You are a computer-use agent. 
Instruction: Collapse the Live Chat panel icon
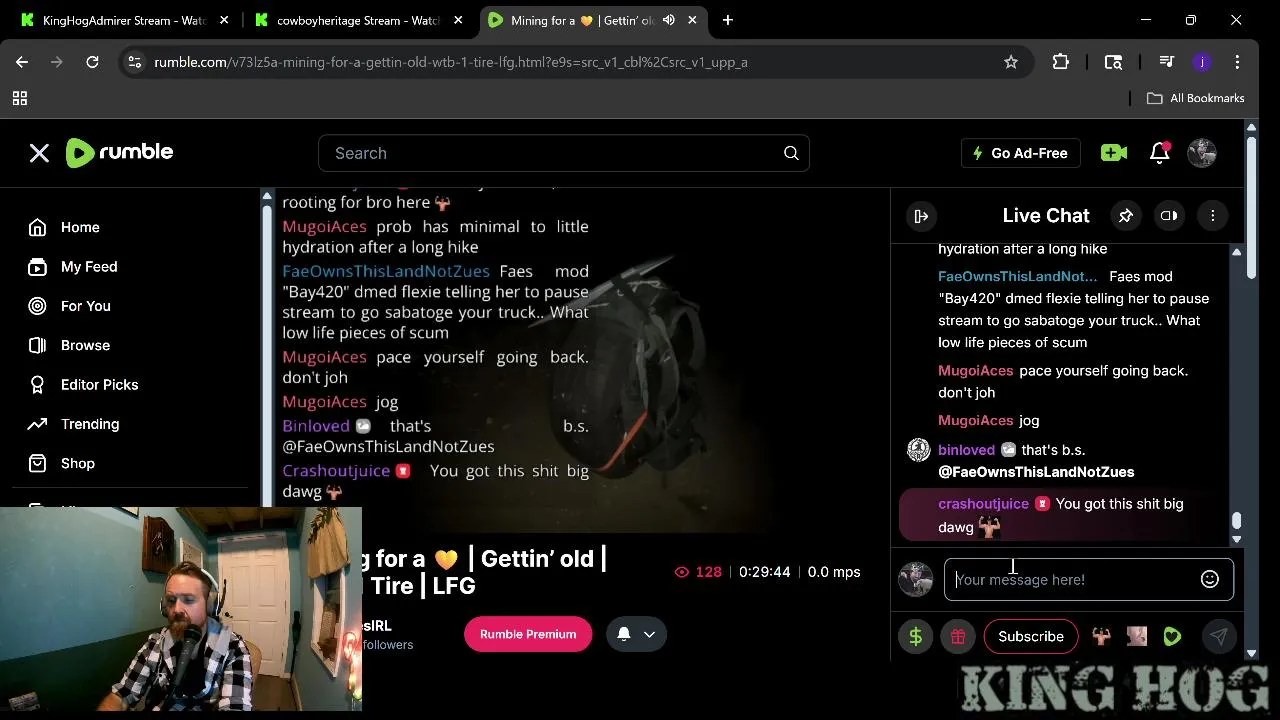(921, 216)
